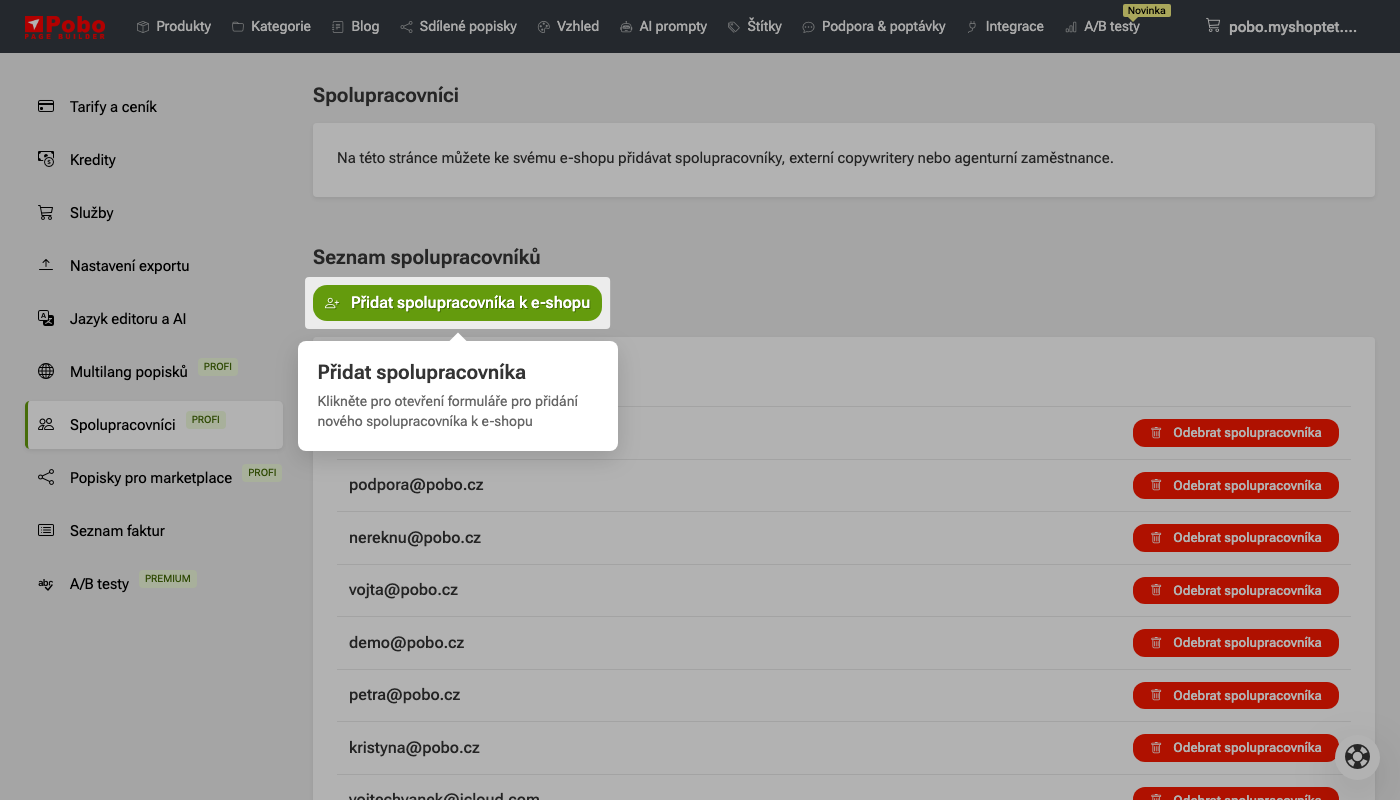Screen dimensions: 1400x800
Task: Click the shopping cart icon beside Služby
Action: [46, 213]
